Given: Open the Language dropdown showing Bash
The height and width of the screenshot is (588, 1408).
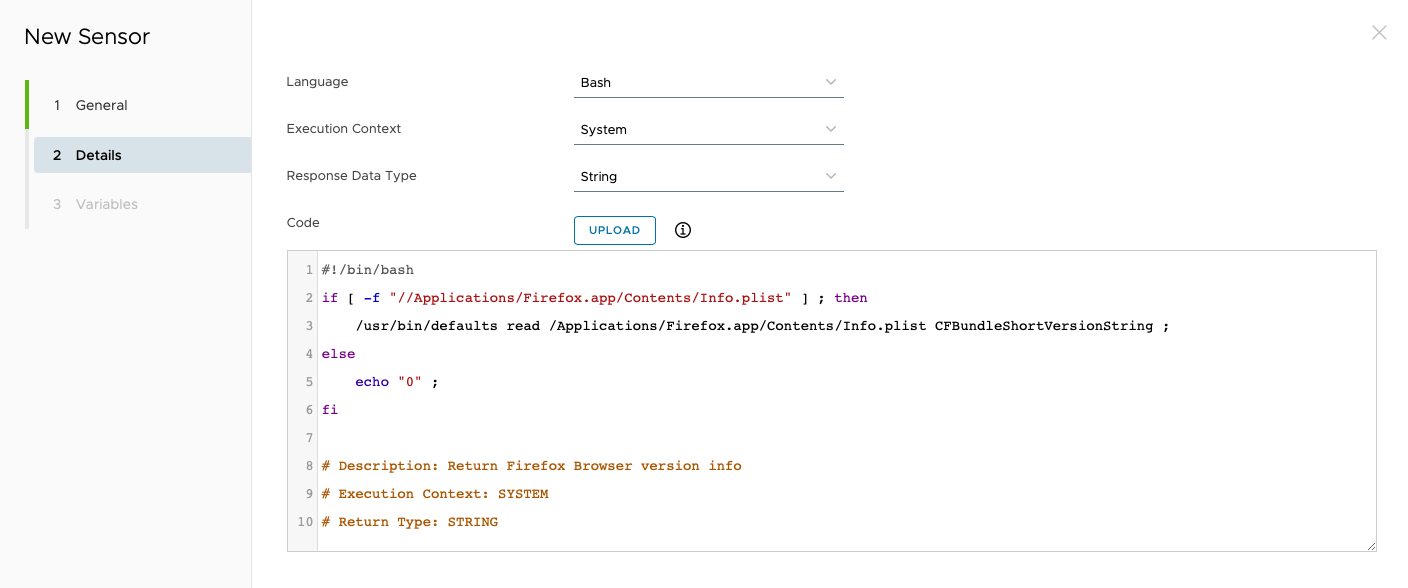Looking at the screenshot, I should coord(708,82).
